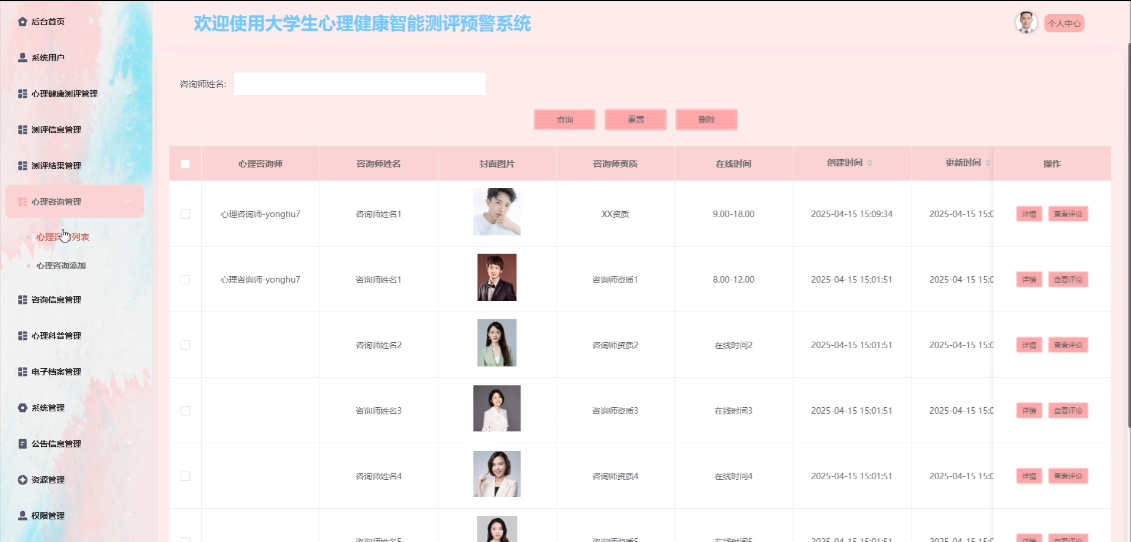This screenshot has width=1131, height=542.
Task: Expand the 心理科普管理 menu chevron
Action: click(x=128, y=336)
